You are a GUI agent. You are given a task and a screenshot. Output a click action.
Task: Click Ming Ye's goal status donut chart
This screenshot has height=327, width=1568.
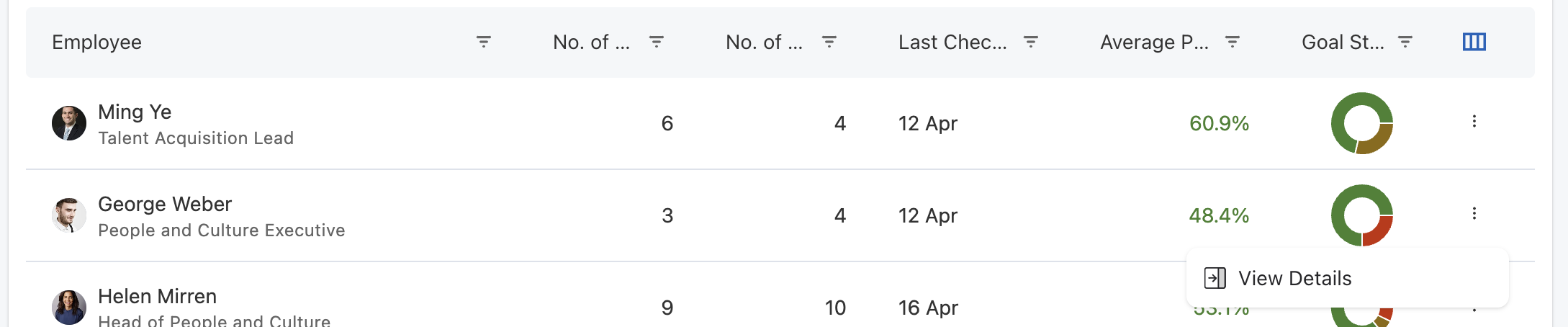point(1361,123)
